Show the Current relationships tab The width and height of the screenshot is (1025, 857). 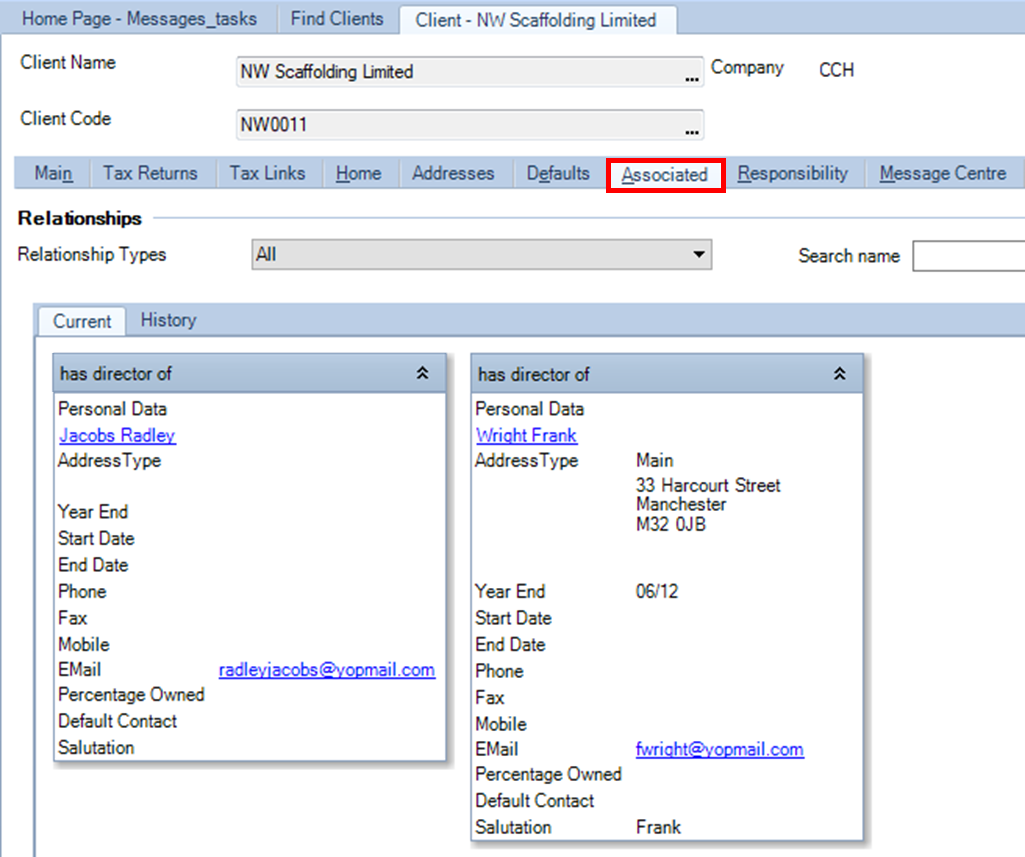(x=82, y=322)
